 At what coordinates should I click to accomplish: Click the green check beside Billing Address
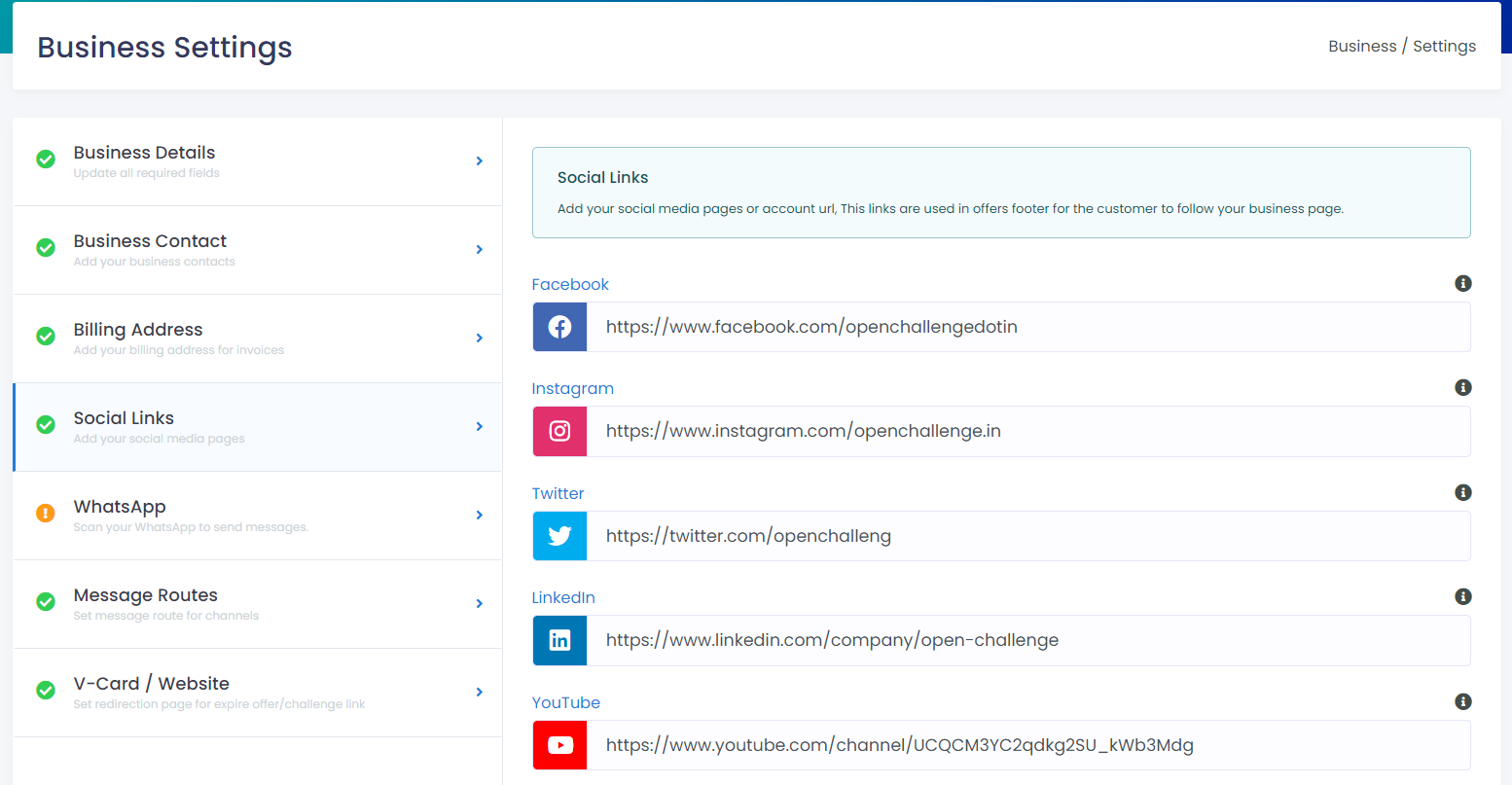(x=46, y=336)
